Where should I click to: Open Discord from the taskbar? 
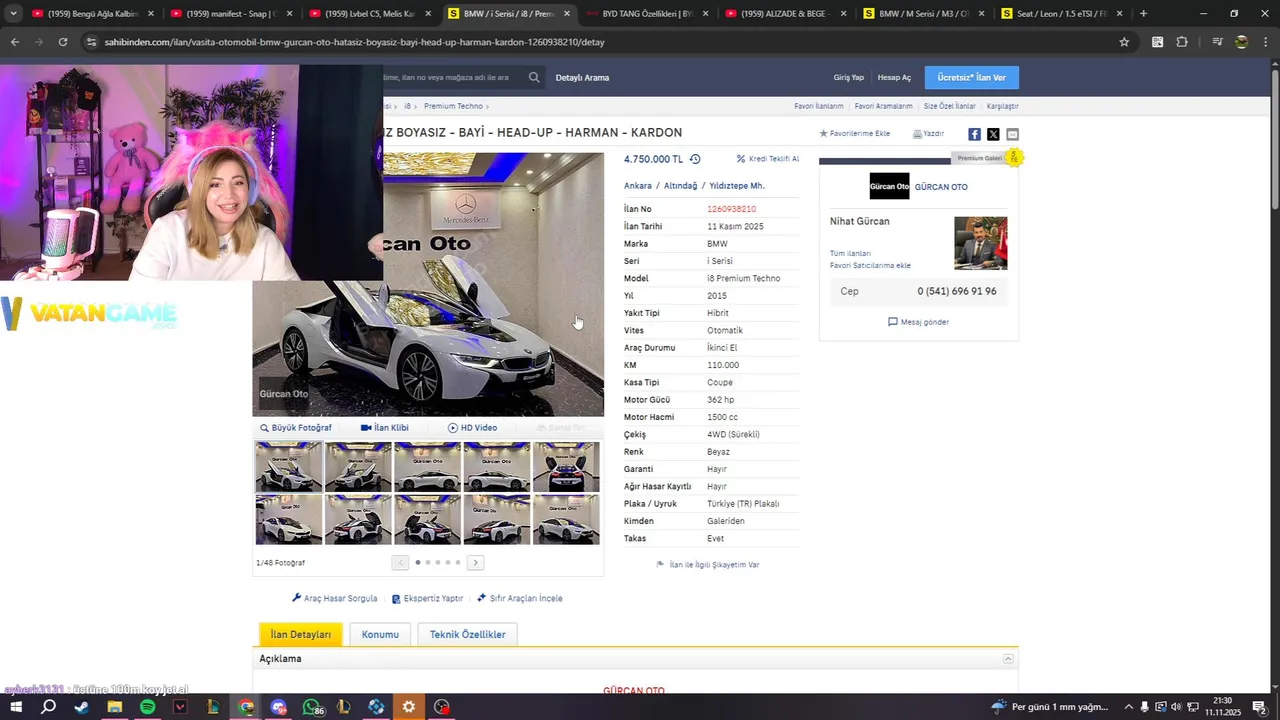coord(278,707)
